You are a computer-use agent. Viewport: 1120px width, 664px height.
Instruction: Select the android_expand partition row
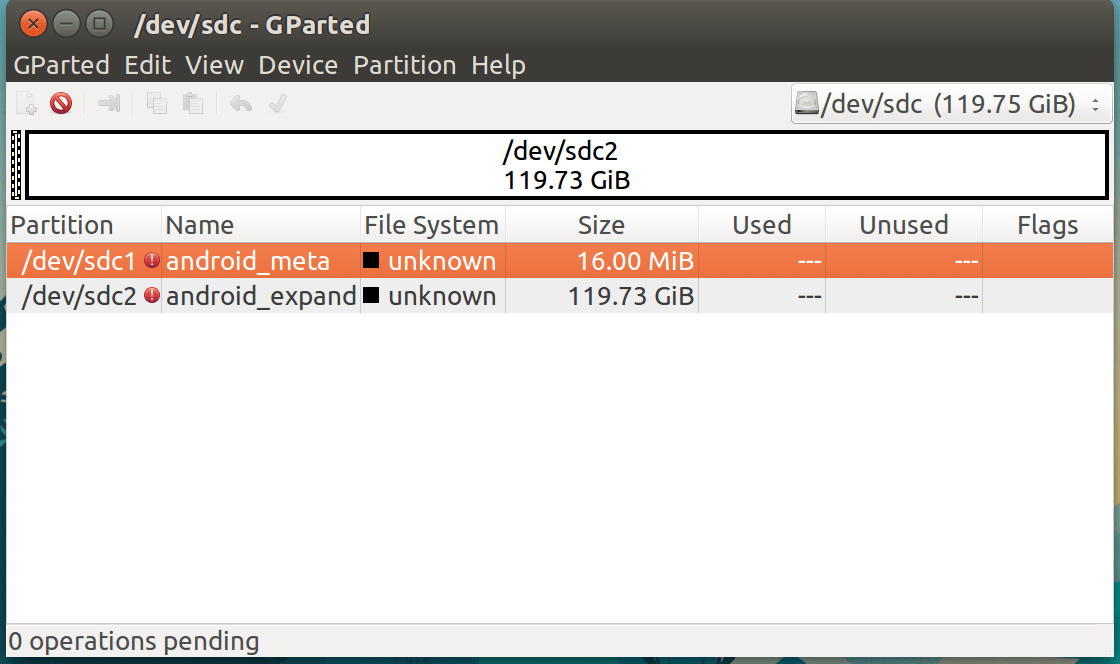pos(260,296)
